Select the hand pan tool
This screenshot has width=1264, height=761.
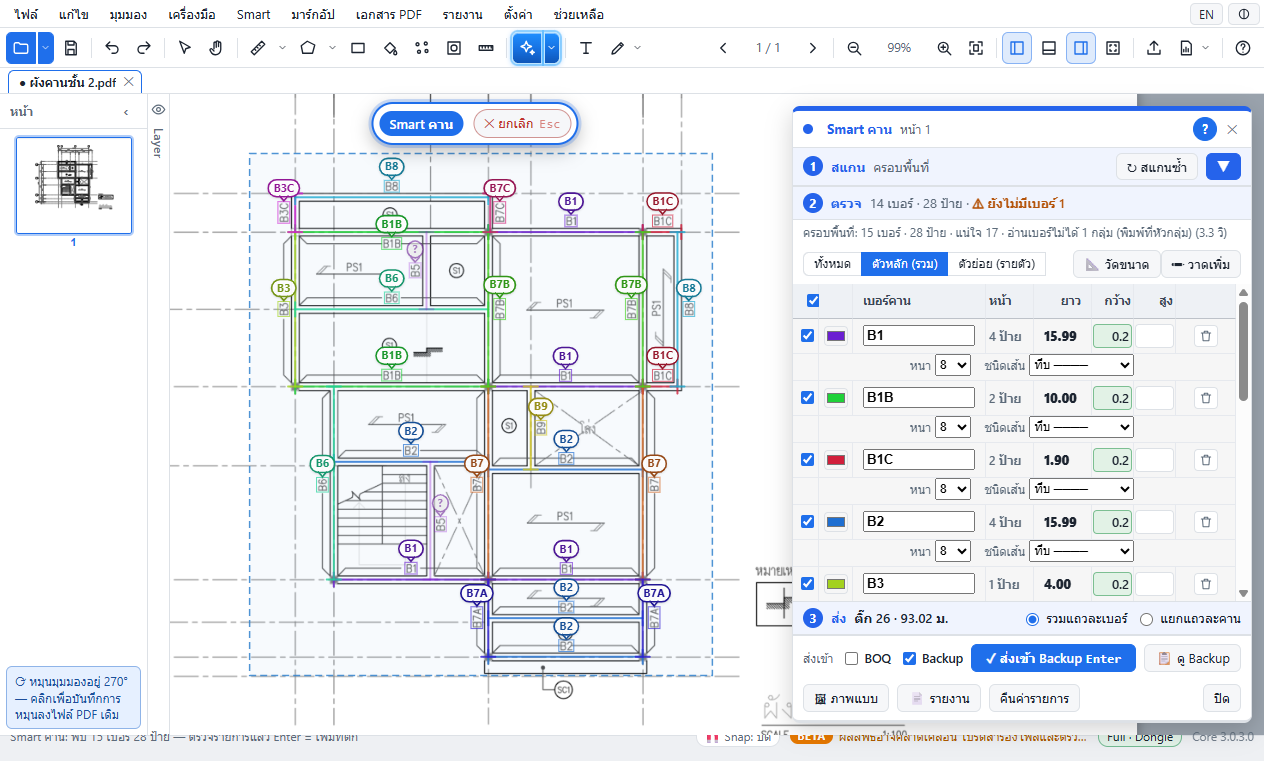point(216,48)
